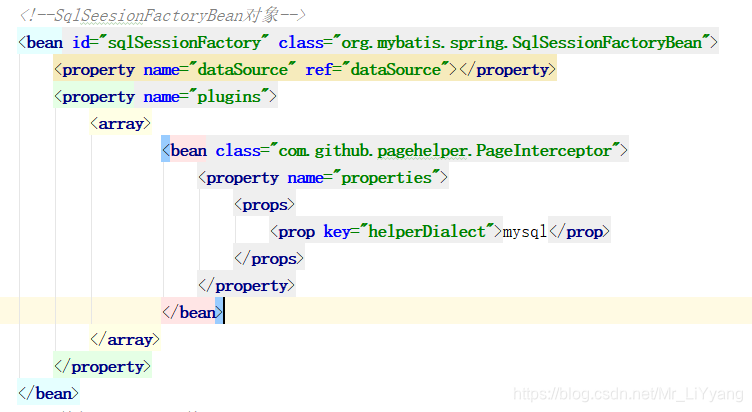Click the SqlSeesionFactoryBean comment line
752x412 pixels.
[162, 15]
